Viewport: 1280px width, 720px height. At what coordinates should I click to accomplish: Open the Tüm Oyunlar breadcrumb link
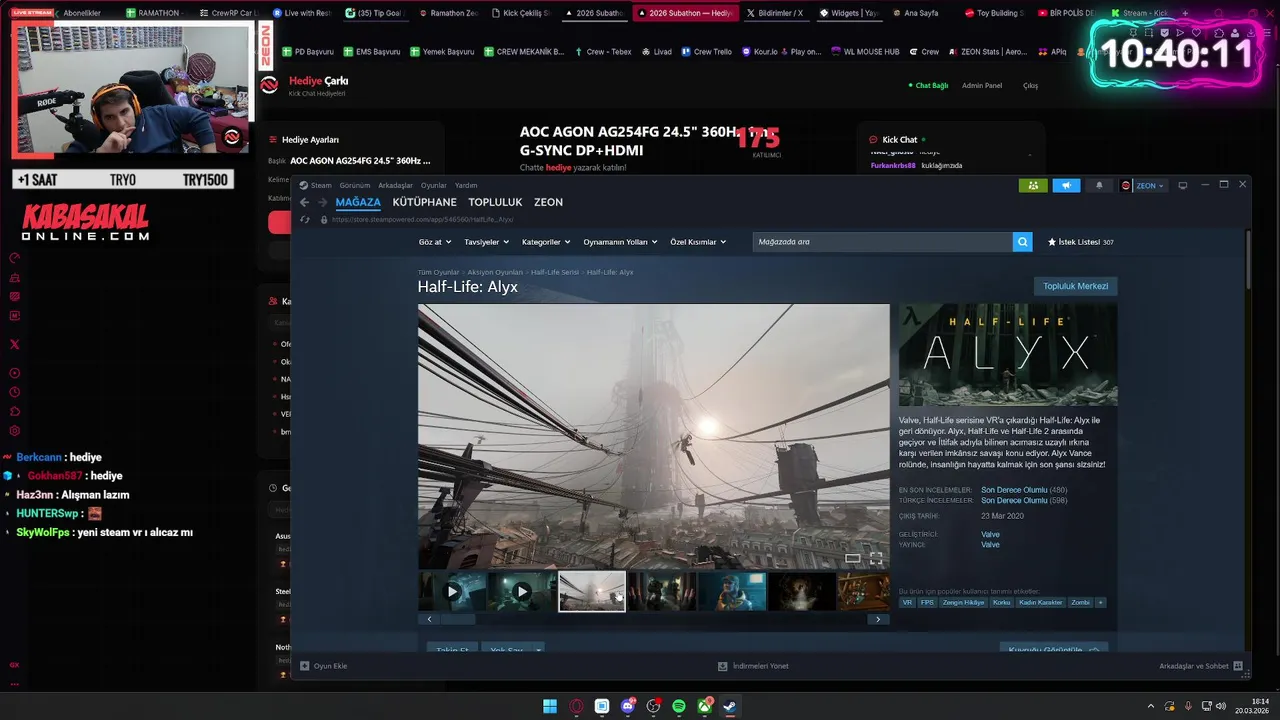438,272
